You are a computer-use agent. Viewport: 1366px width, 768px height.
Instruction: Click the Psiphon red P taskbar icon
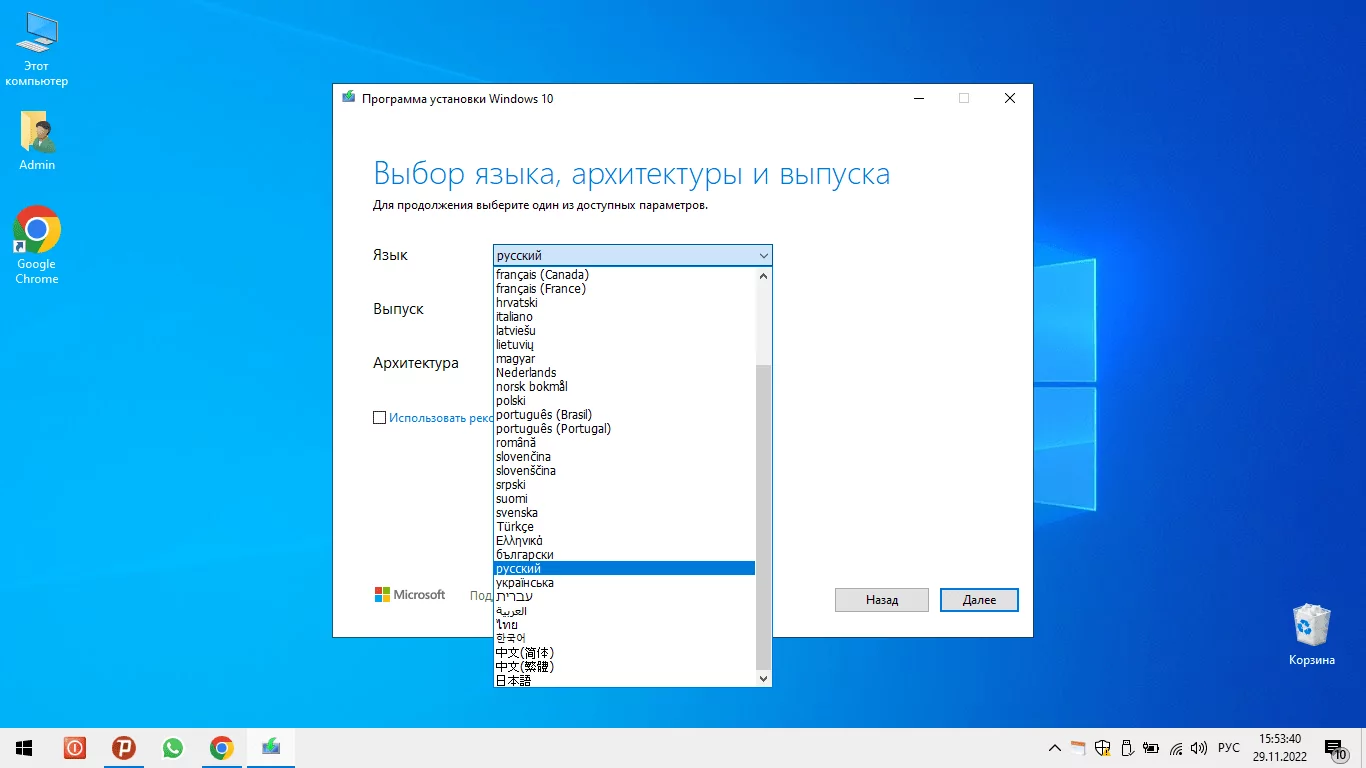124,748
